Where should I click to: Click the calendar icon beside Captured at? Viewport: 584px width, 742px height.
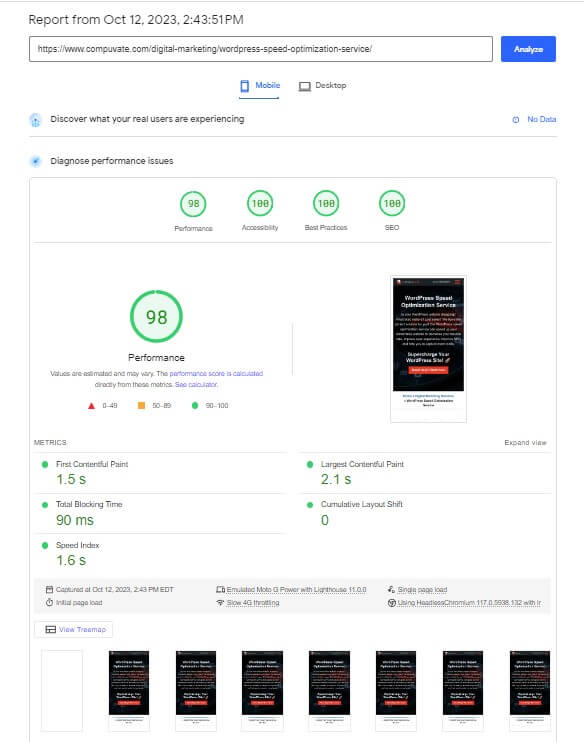49,590
